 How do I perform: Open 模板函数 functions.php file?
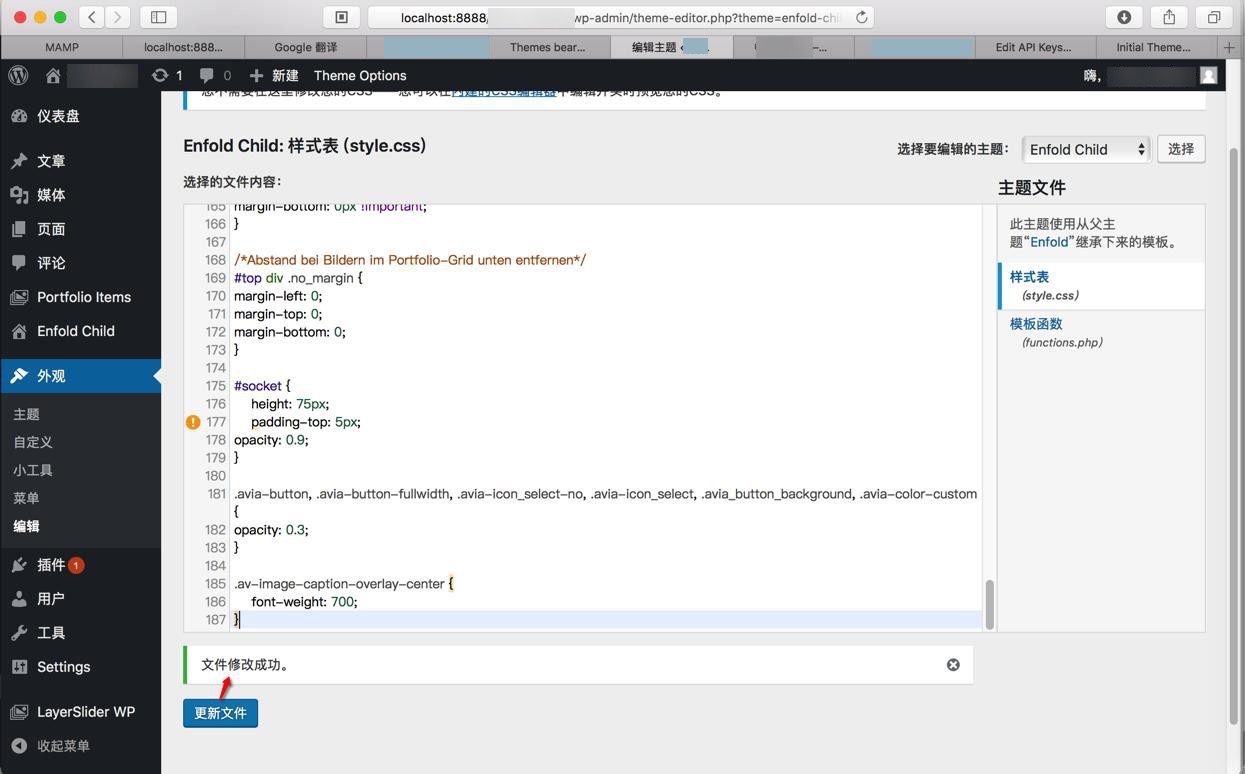point(1036,324)
